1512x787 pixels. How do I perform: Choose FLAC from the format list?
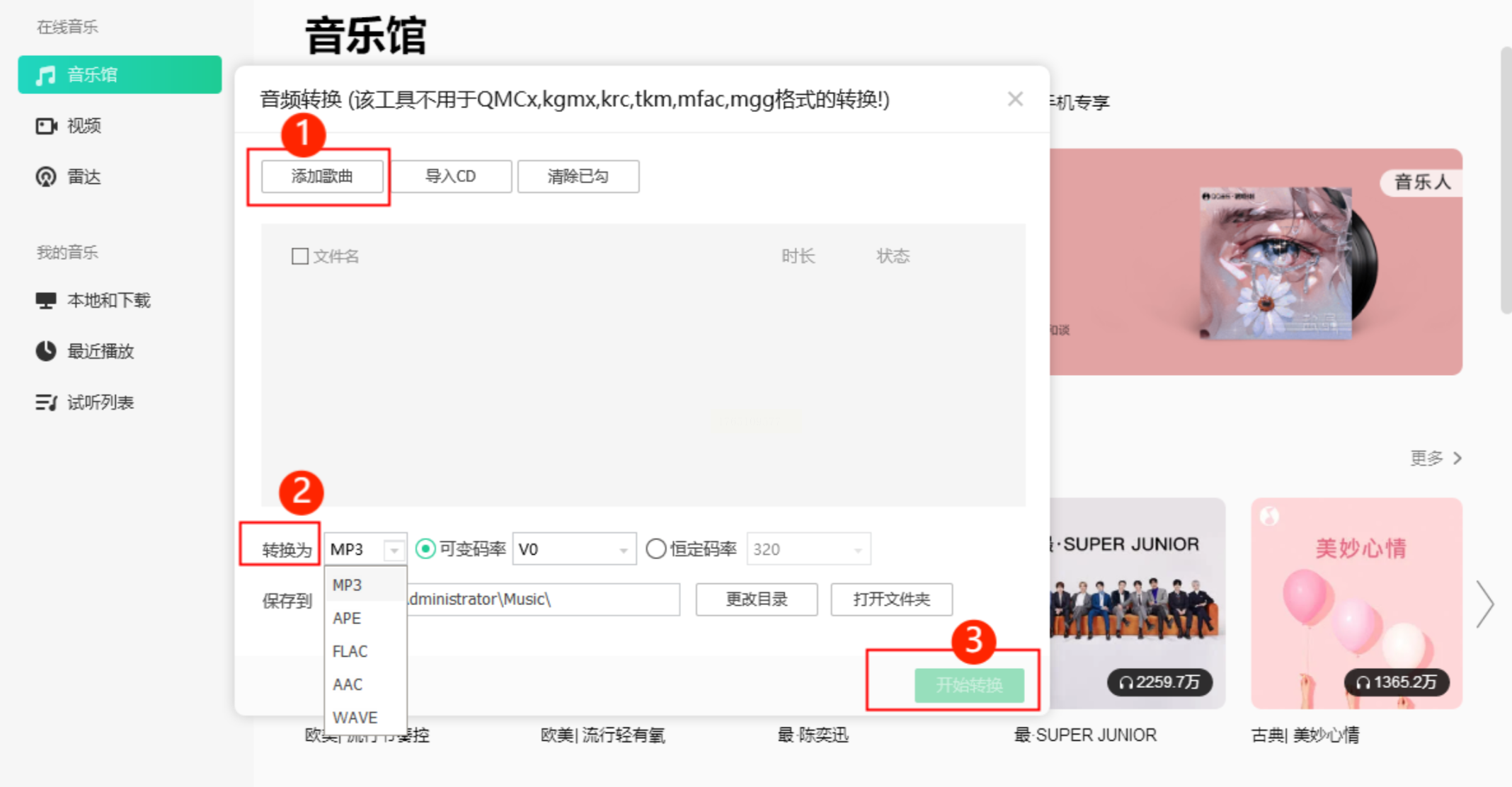[x=350, y=651]
